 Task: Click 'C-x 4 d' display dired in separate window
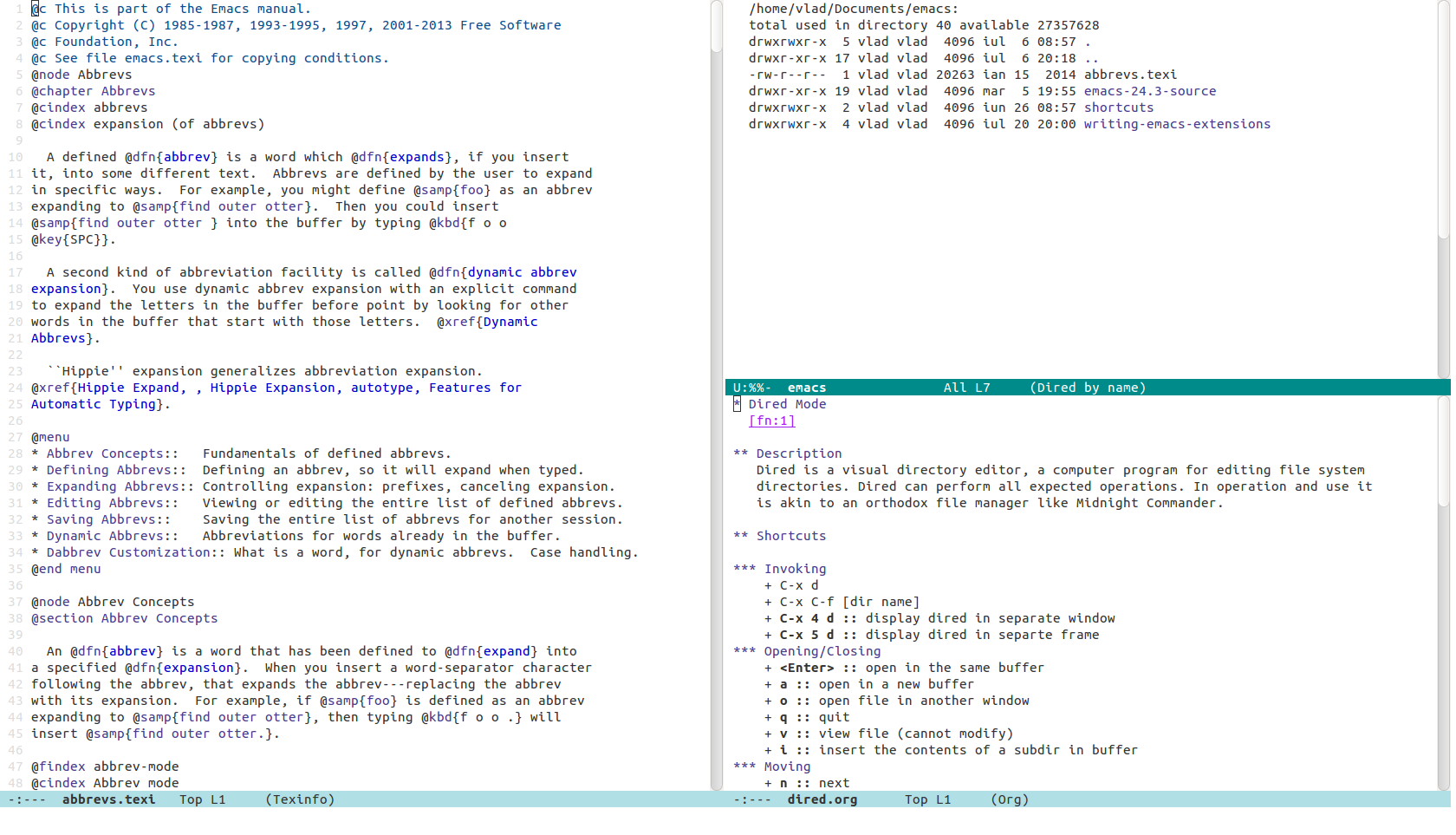939,618
